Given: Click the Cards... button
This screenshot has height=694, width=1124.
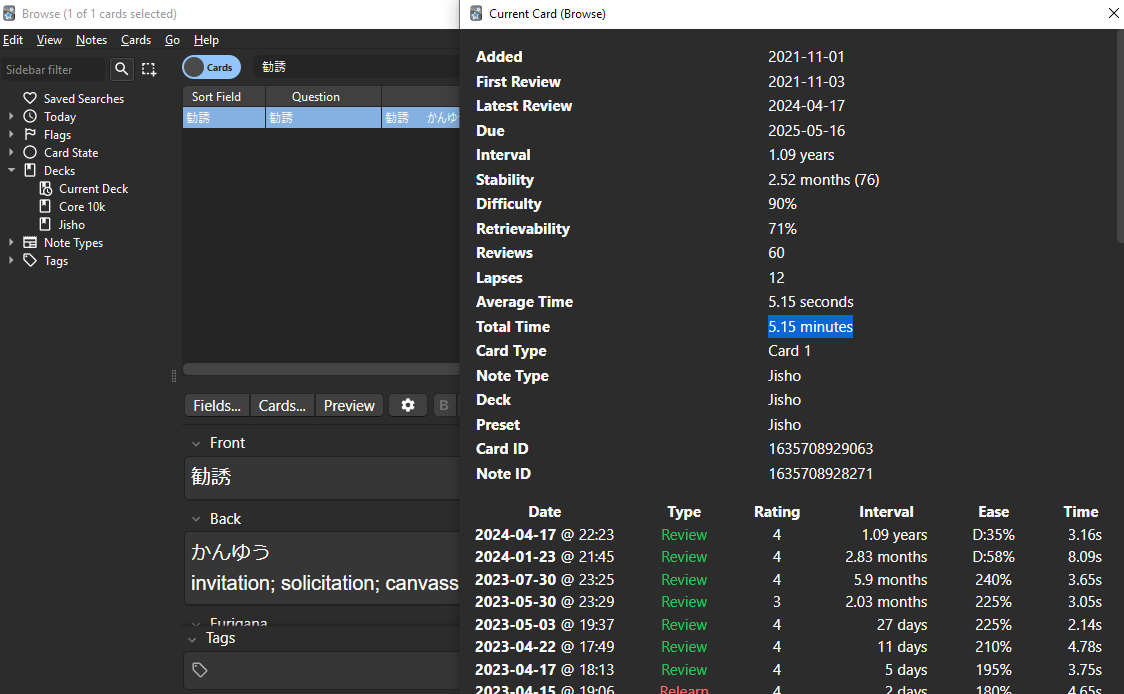Looking at the screenshot, I should tap(282, 405).
